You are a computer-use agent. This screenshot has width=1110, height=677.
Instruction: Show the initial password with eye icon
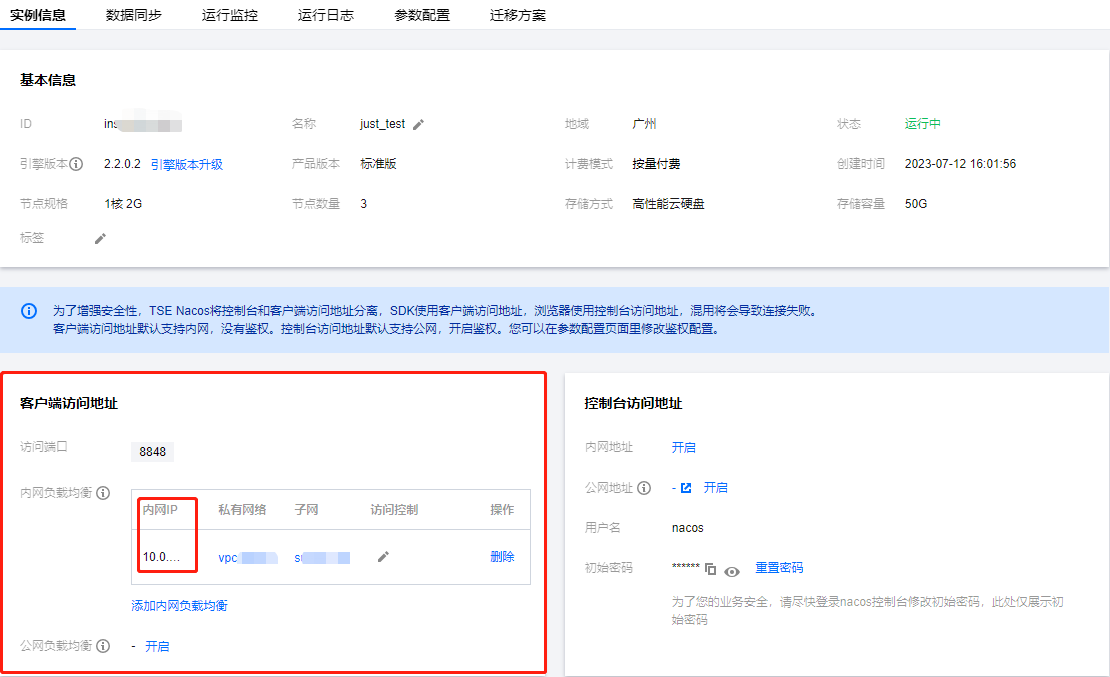tap(732, 570)
